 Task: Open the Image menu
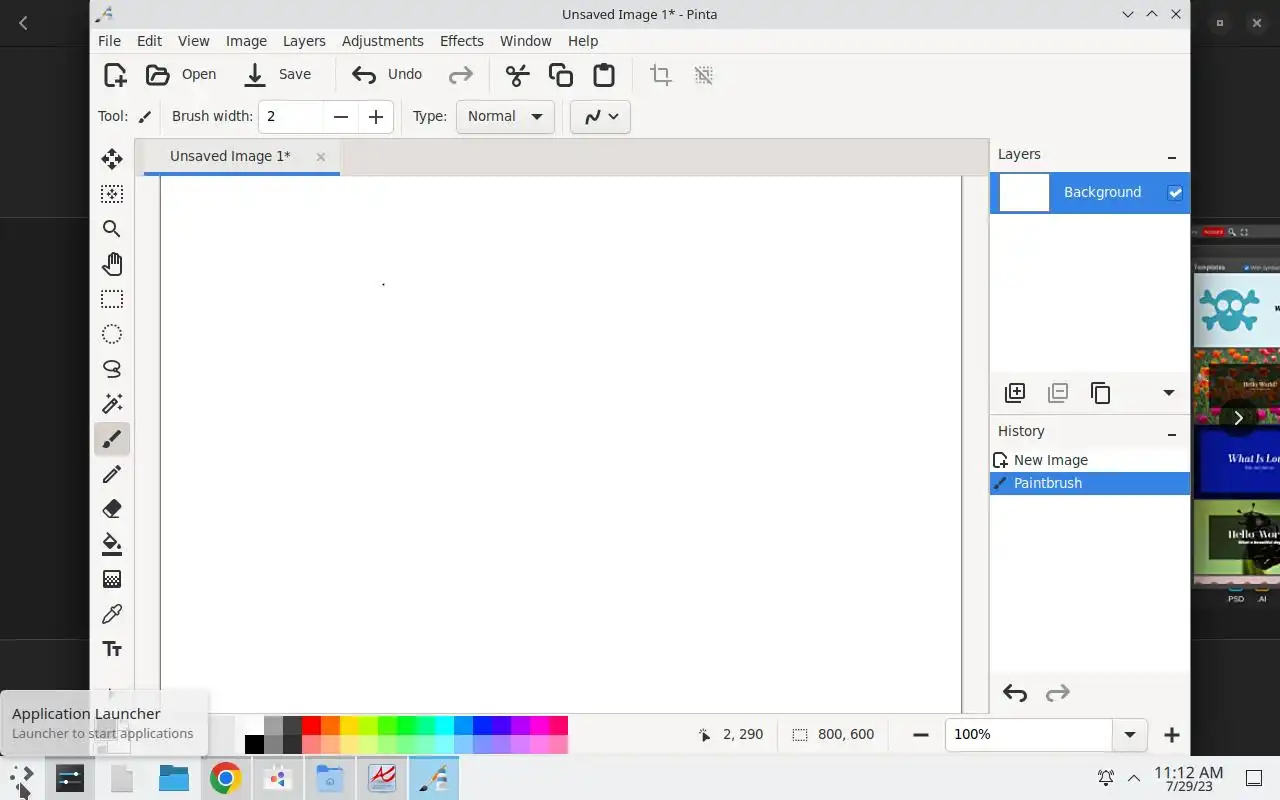pyautogui.click(x=246, y=41)
